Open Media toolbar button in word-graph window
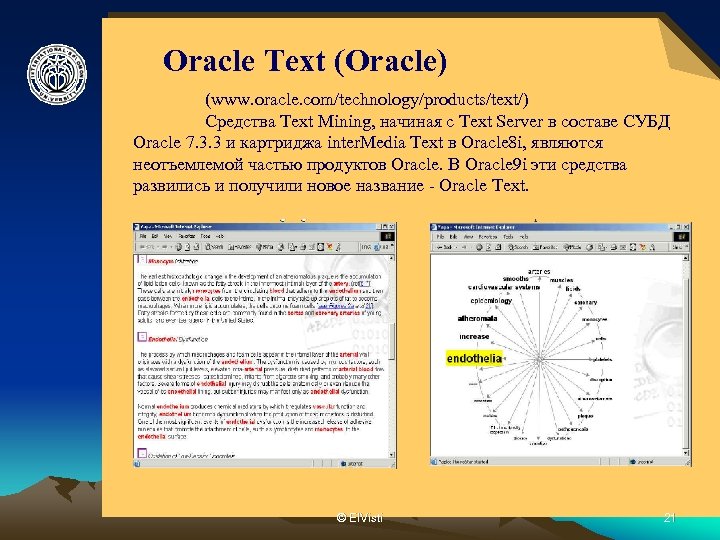Image resolution: width=720 pixels, height=540 pixels. coord(572,247)
